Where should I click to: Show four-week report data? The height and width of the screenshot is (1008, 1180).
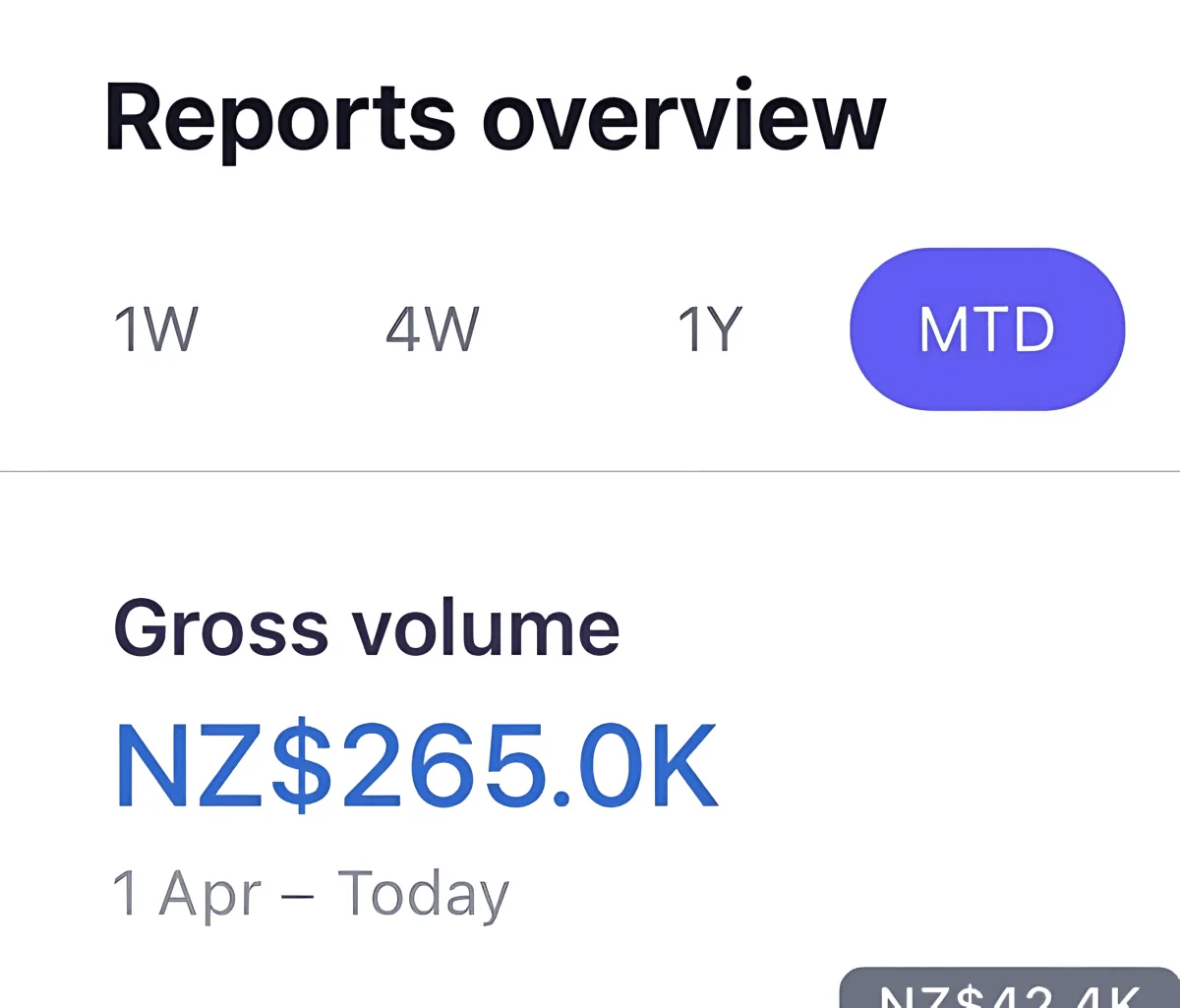433,329
